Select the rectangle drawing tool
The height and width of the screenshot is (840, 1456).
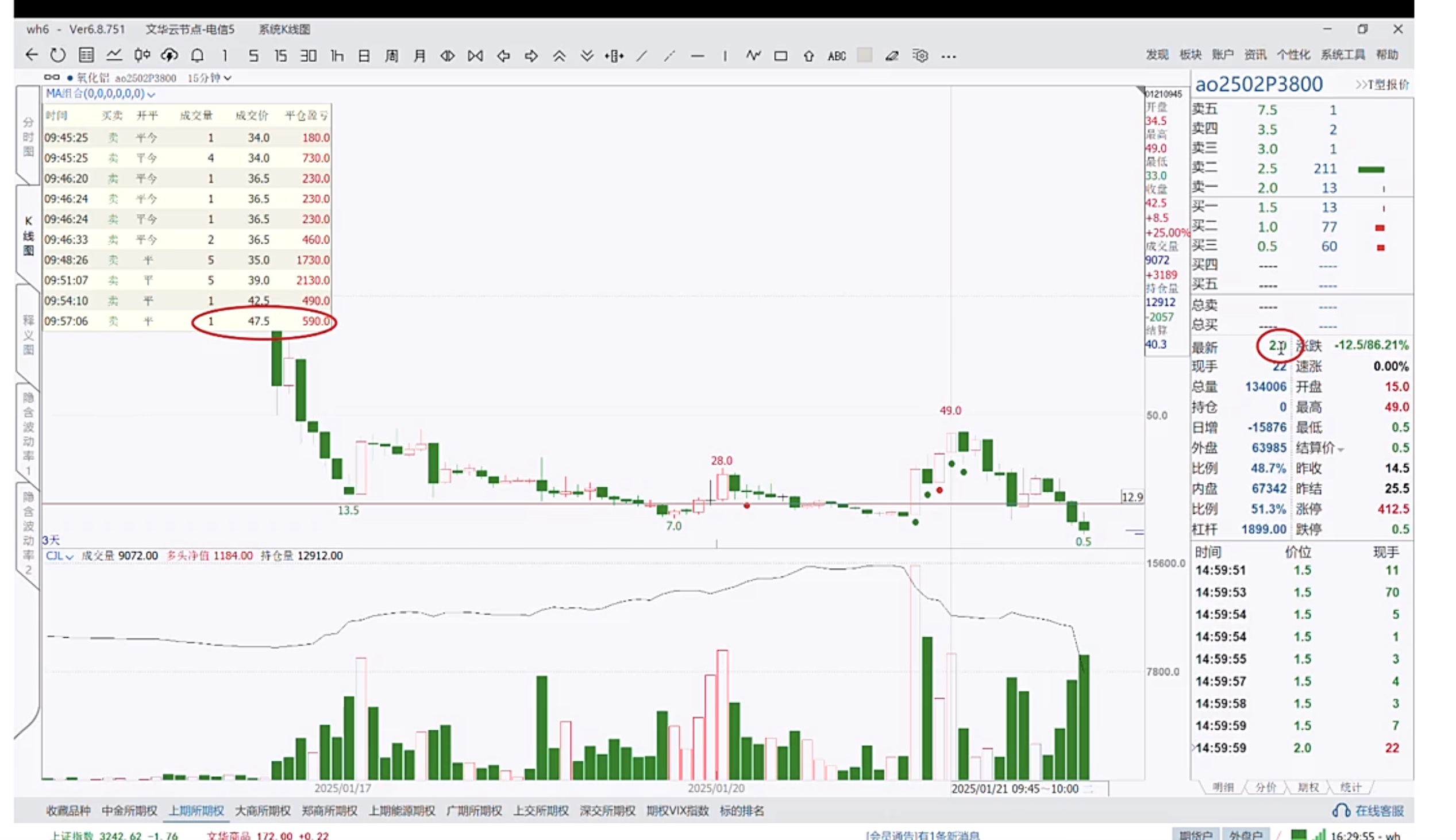point(780,56)
